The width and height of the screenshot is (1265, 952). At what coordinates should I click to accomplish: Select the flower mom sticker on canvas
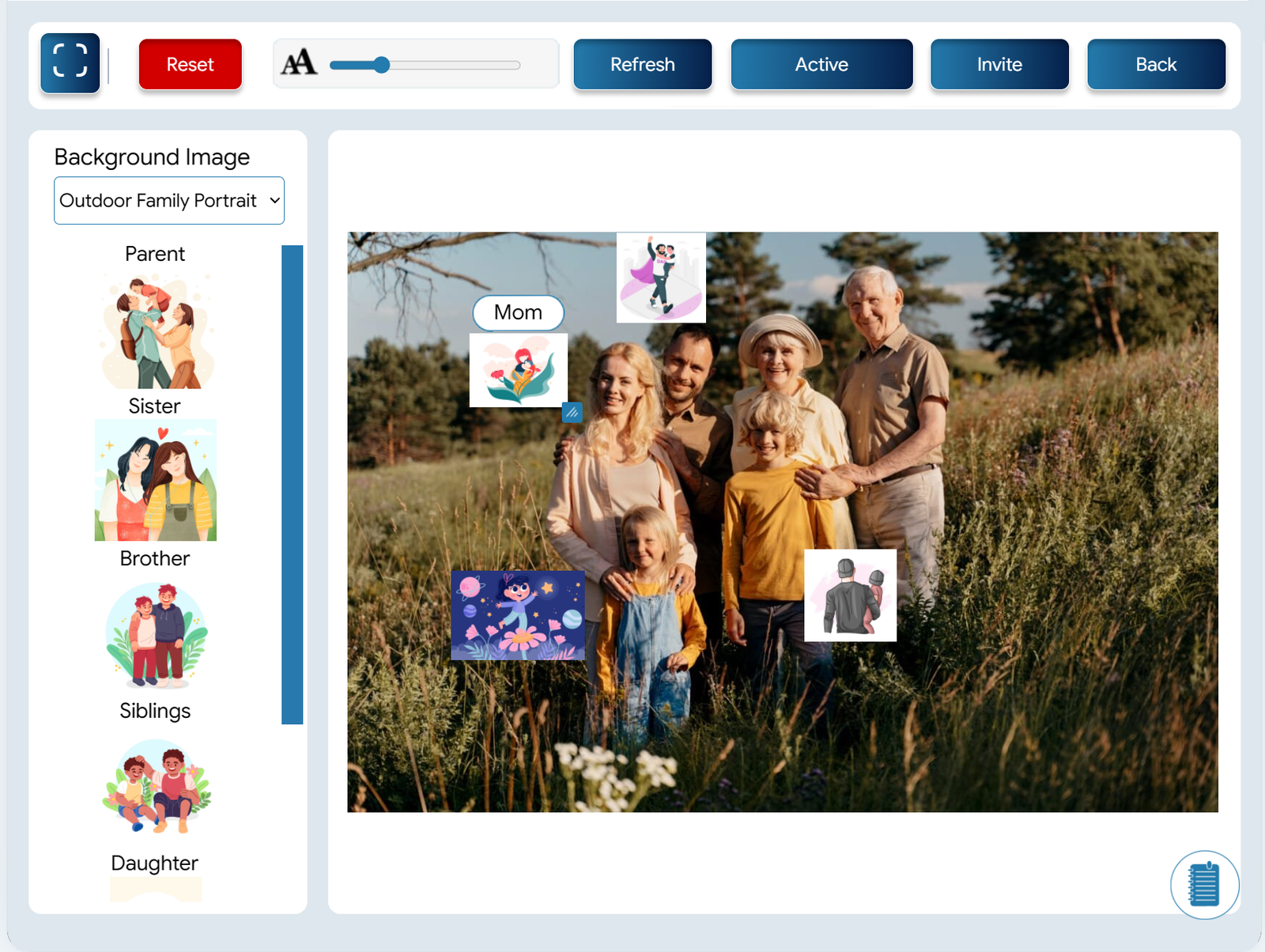coord(519,370)
